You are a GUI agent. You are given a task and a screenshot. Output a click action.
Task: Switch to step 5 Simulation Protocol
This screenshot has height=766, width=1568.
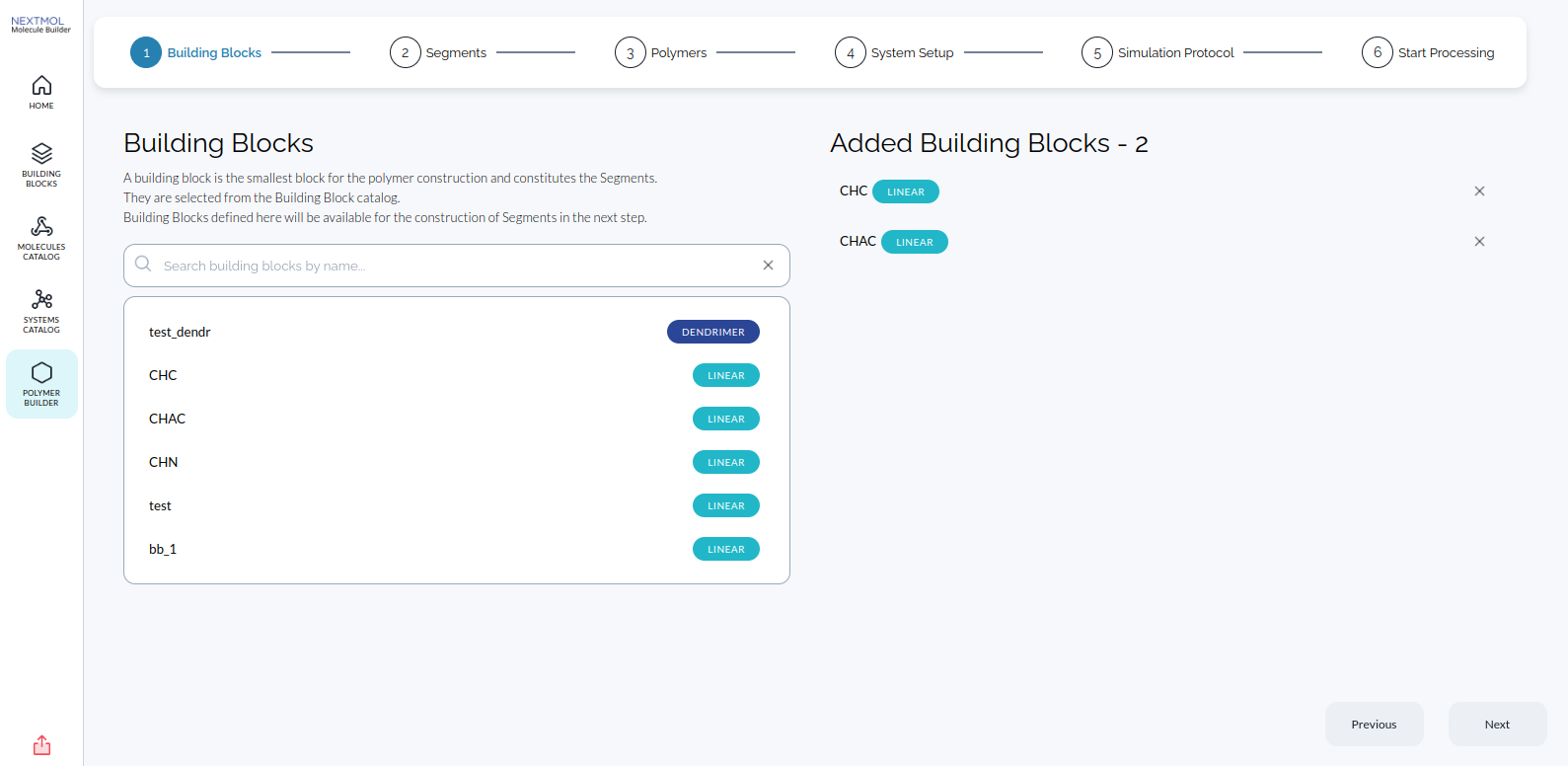point(1157,52)
